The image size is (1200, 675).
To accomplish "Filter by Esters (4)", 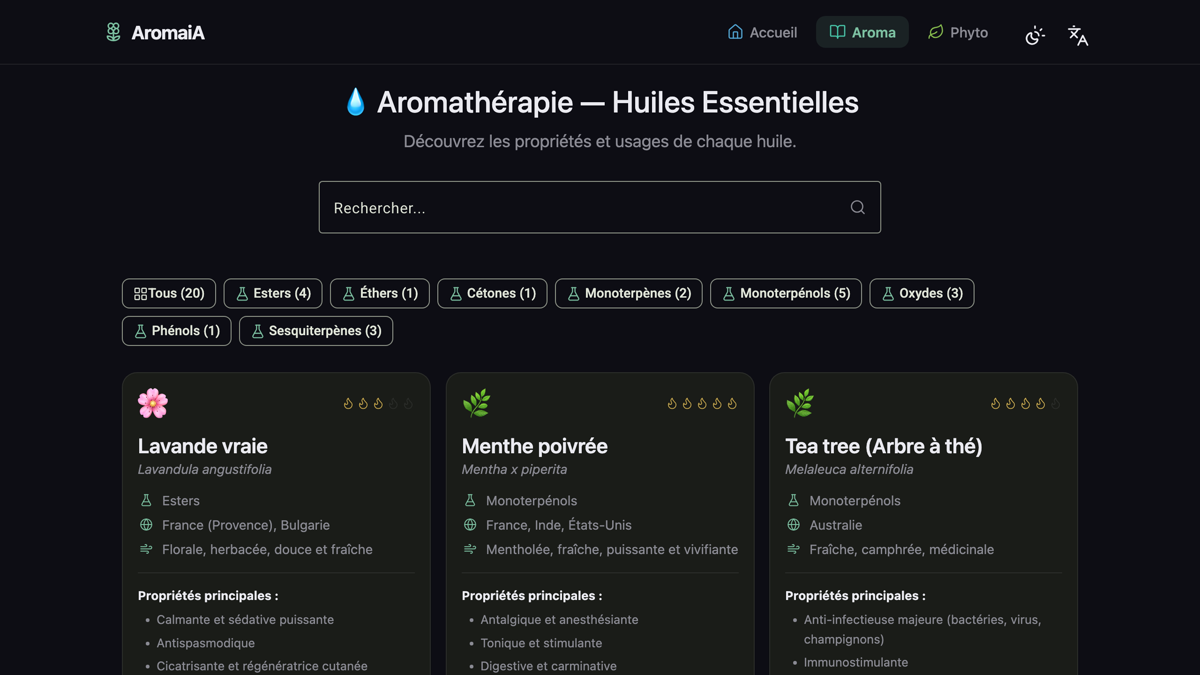I will 273,293.
